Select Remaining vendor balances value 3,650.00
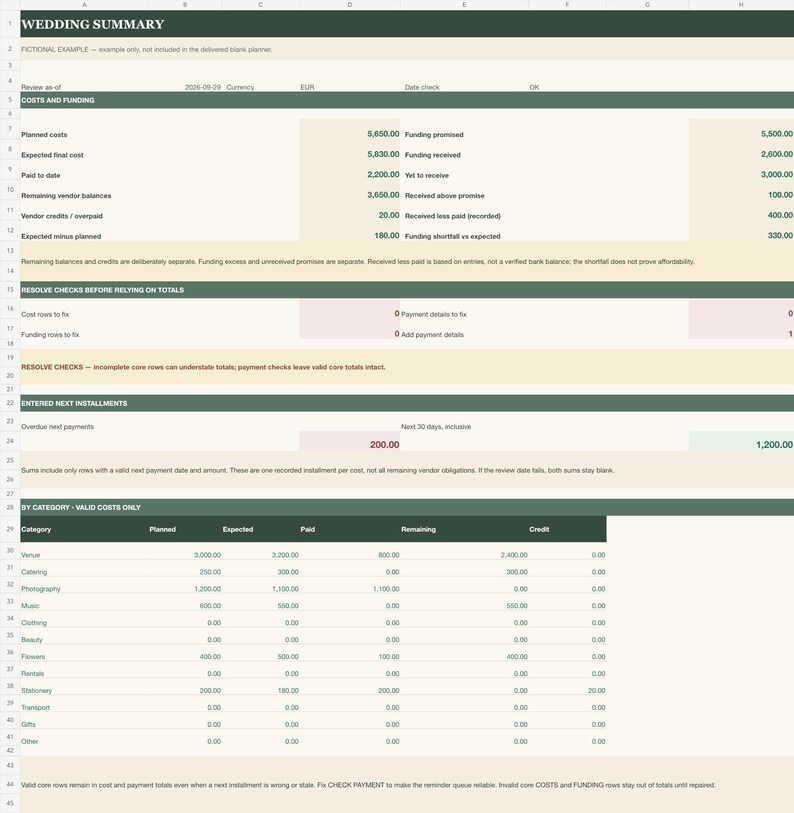The image size is (794, 813). pyautogui.click(x=383, y=194)
